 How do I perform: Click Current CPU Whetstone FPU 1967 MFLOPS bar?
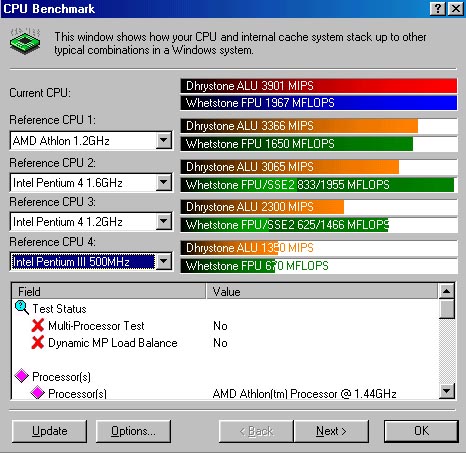pyautogui.click(x=319, y=103)
